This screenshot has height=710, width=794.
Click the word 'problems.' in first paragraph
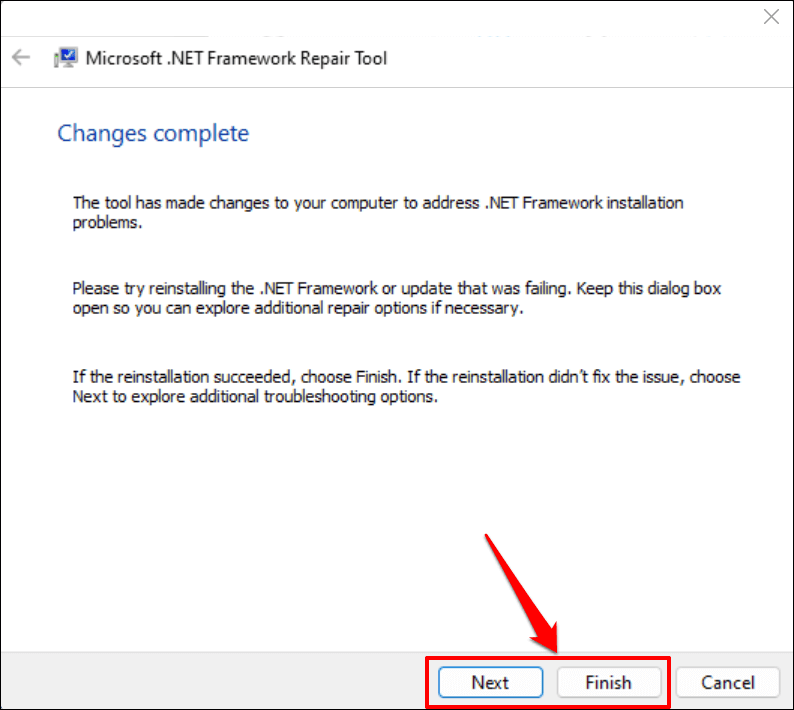[108, 222]
